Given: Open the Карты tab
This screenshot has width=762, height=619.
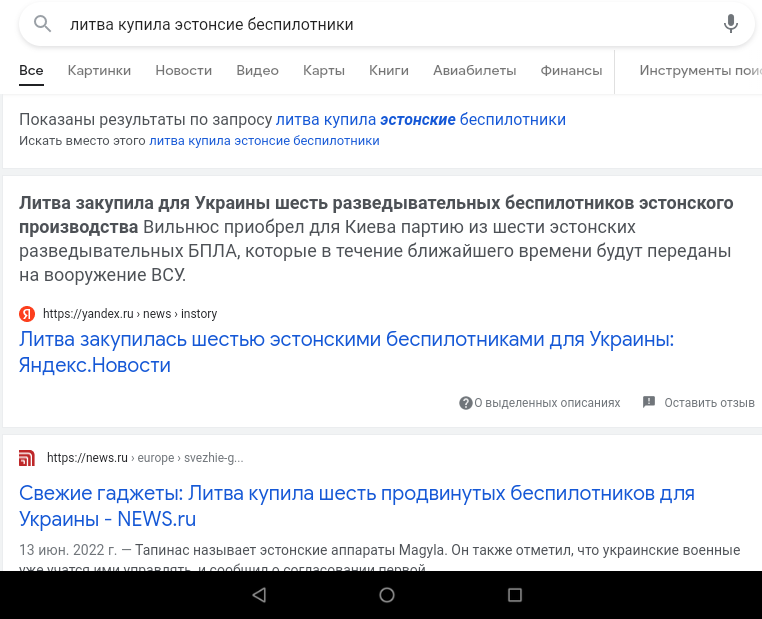Looking at the screenshot, I should (324, 70).
